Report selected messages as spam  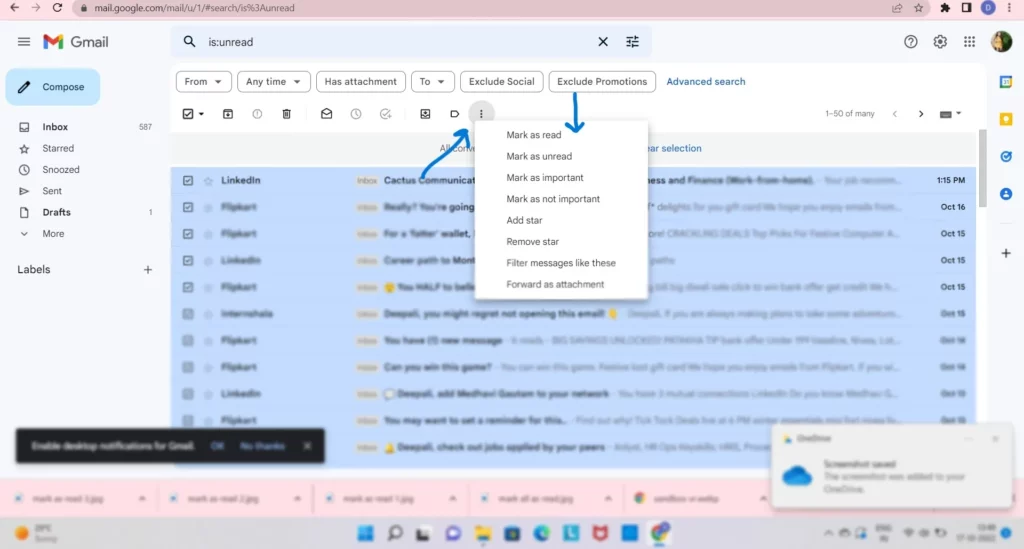(257, 114)
